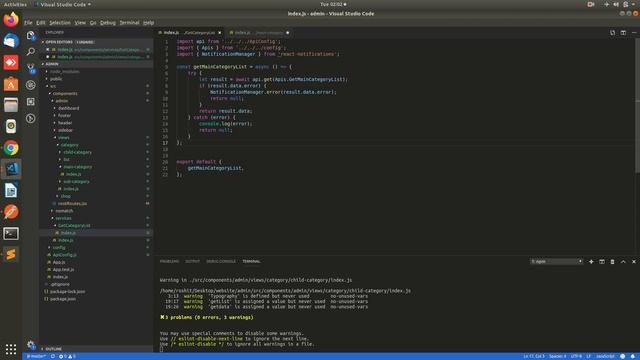Expand the public folder

point(56,79)
